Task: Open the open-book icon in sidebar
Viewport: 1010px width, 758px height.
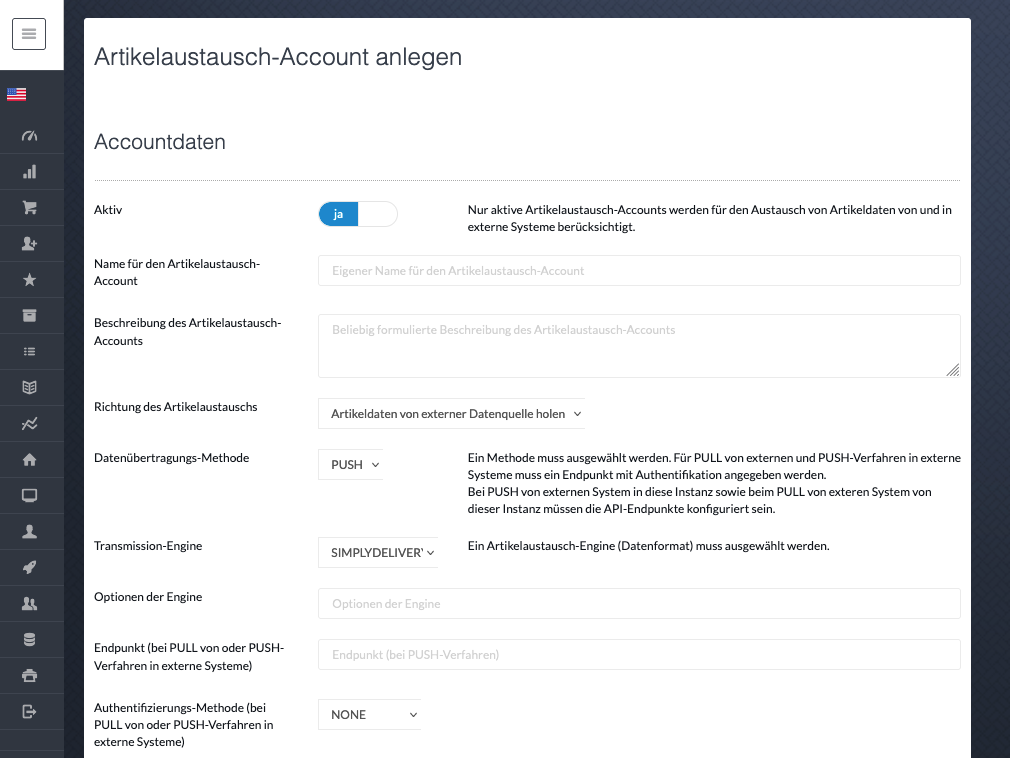Action: tap(30, 388)
